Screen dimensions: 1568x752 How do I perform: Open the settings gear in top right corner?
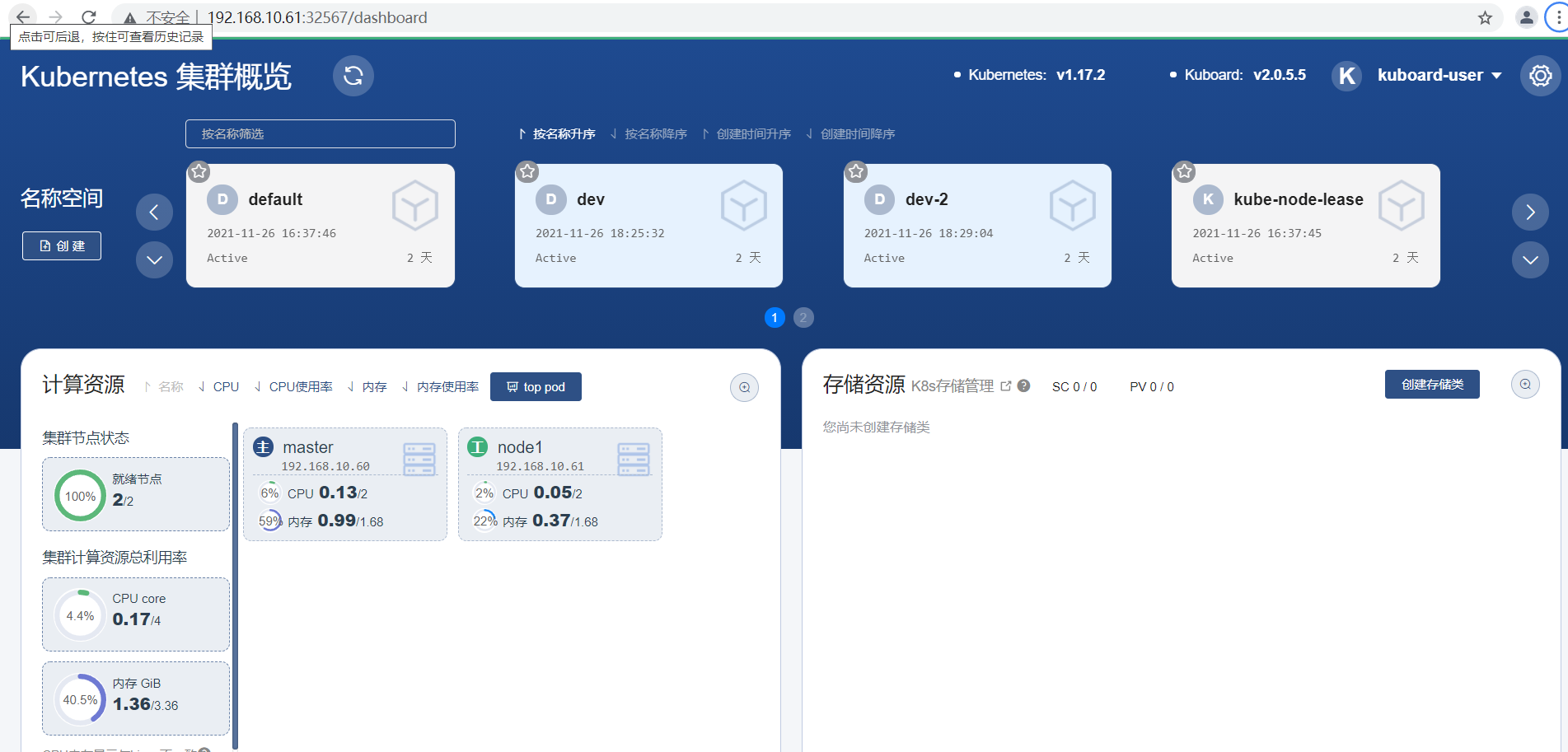(x=1540, y=76)
